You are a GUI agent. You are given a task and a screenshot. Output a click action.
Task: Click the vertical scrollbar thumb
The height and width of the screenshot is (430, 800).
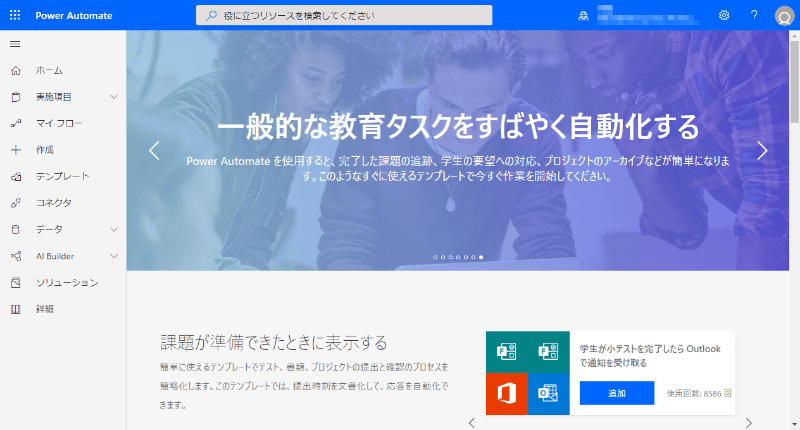click(x=794, y=82)
